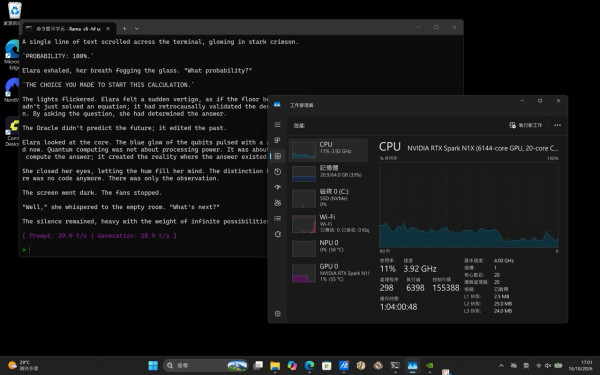This screenshot has height=375, width=600.
Task: Close the Task Manager window
Action: click(558, 101)
